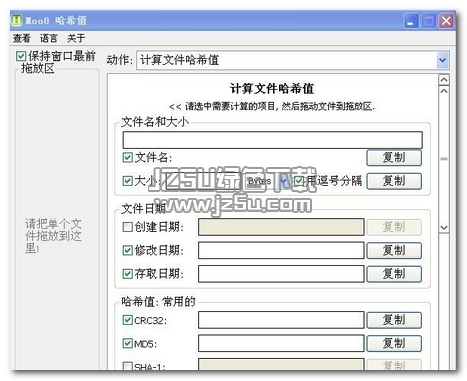Viewport: 467px width, 381px height.
Task: Toggle the 大小 checkbox
Action: coord(127,181)
